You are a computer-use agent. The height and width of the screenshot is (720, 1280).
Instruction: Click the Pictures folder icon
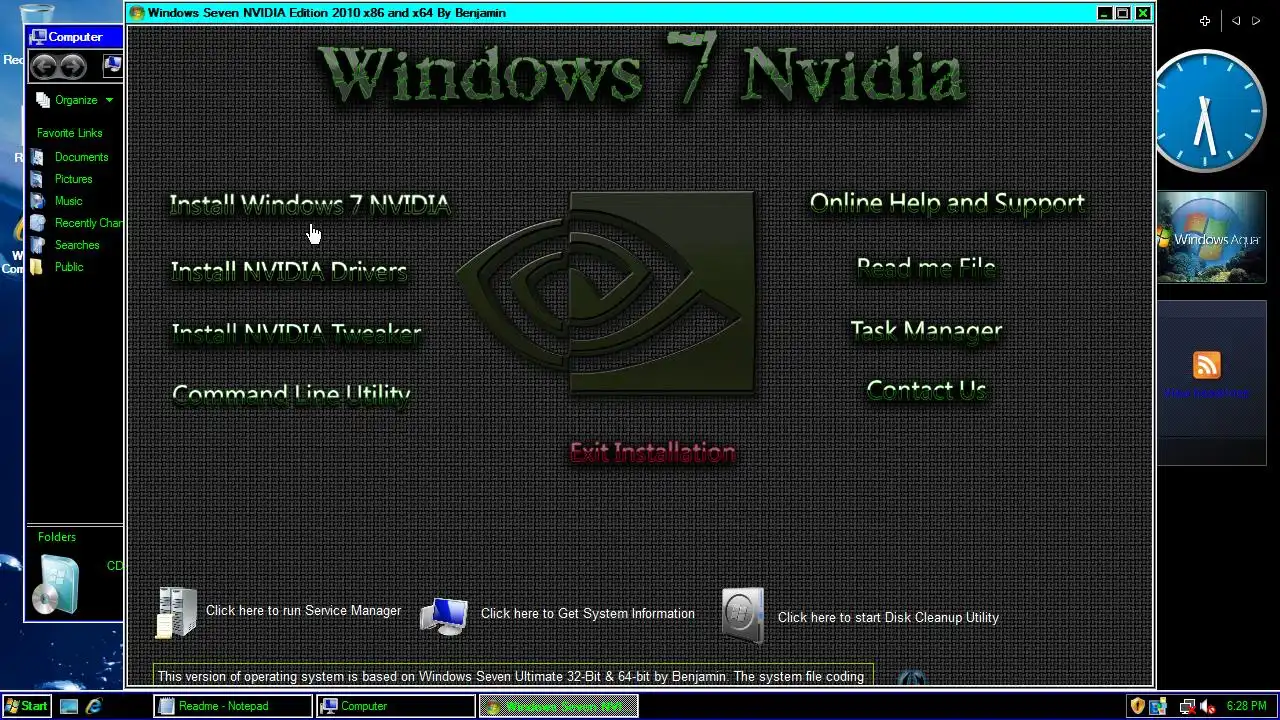pyautogui.click(x=37, y=179)
